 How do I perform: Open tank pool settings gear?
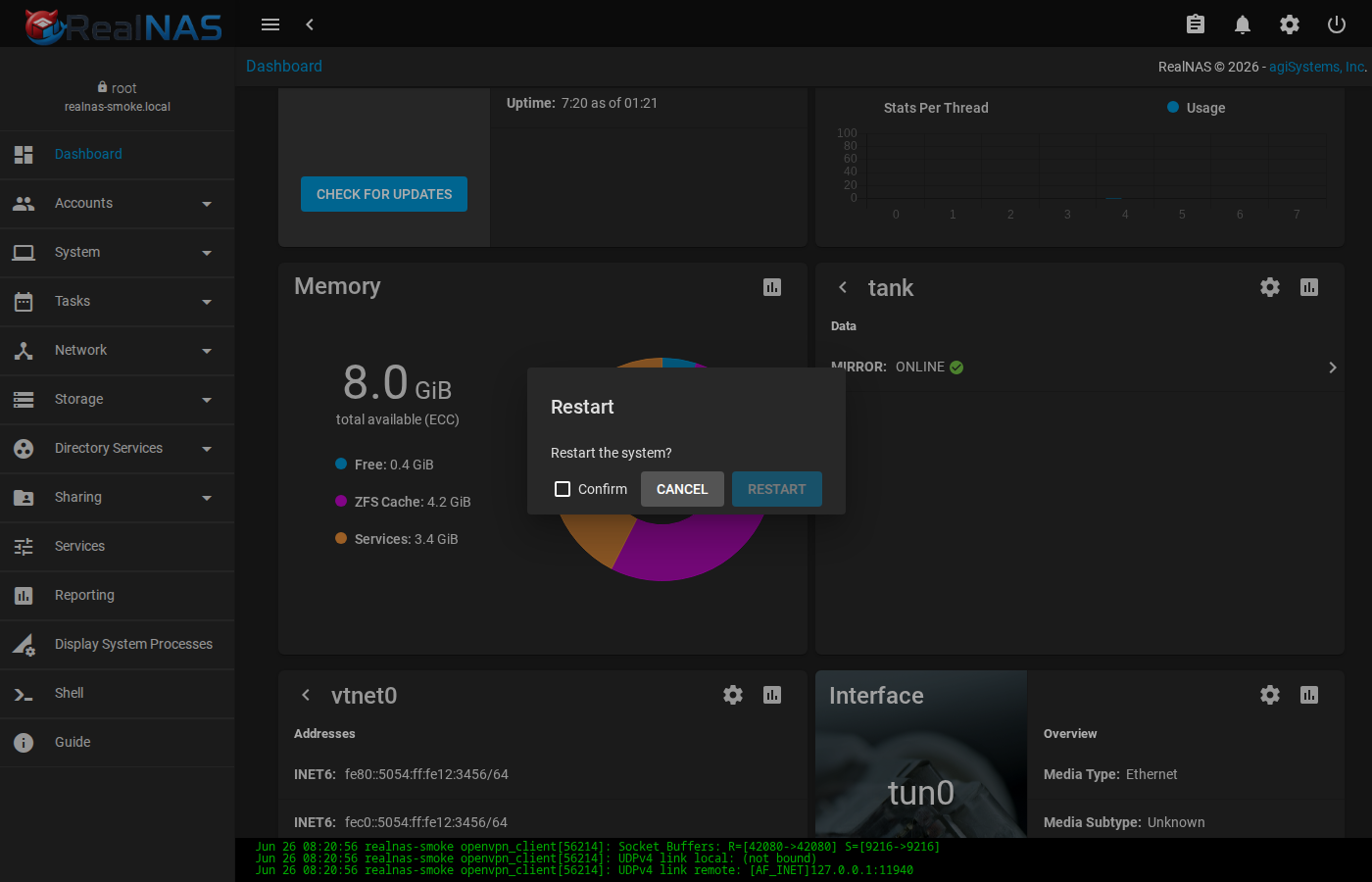coord(1270,287)
